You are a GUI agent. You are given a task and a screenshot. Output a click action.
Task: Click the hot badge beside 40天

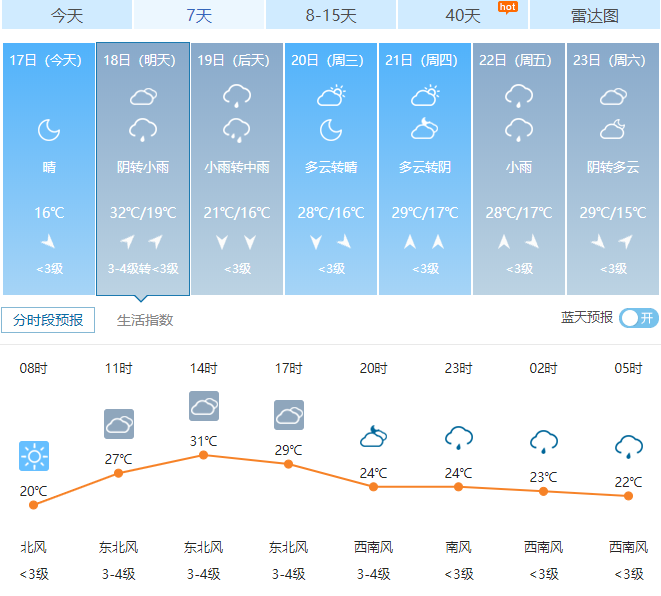507,6
